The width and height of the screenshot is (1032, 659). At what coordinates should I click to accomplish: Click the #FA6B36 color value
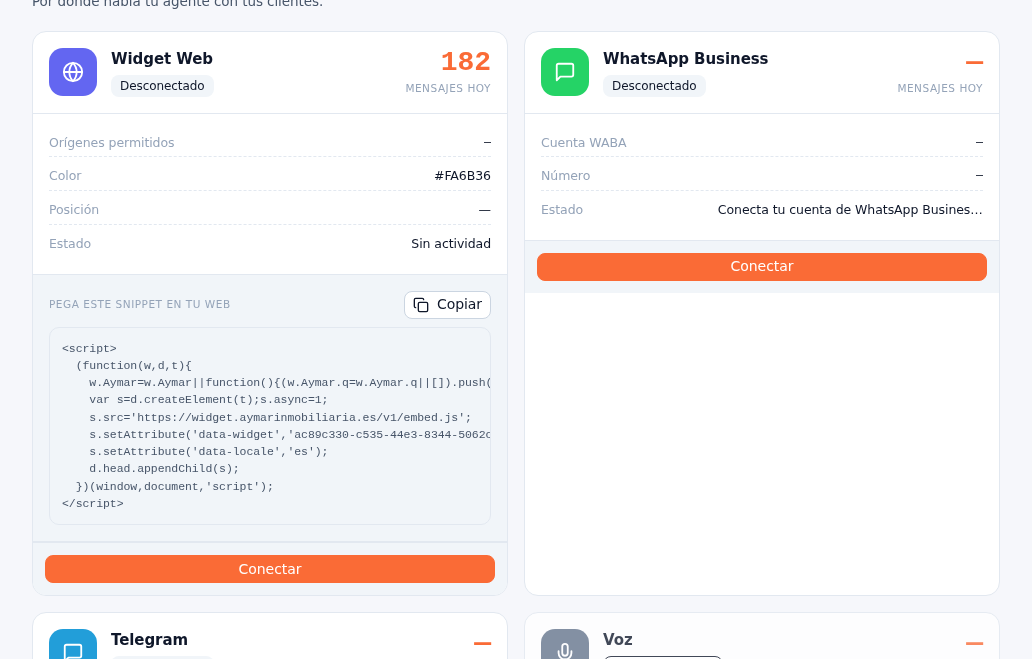pyautogui.click(x=462, y=176)
